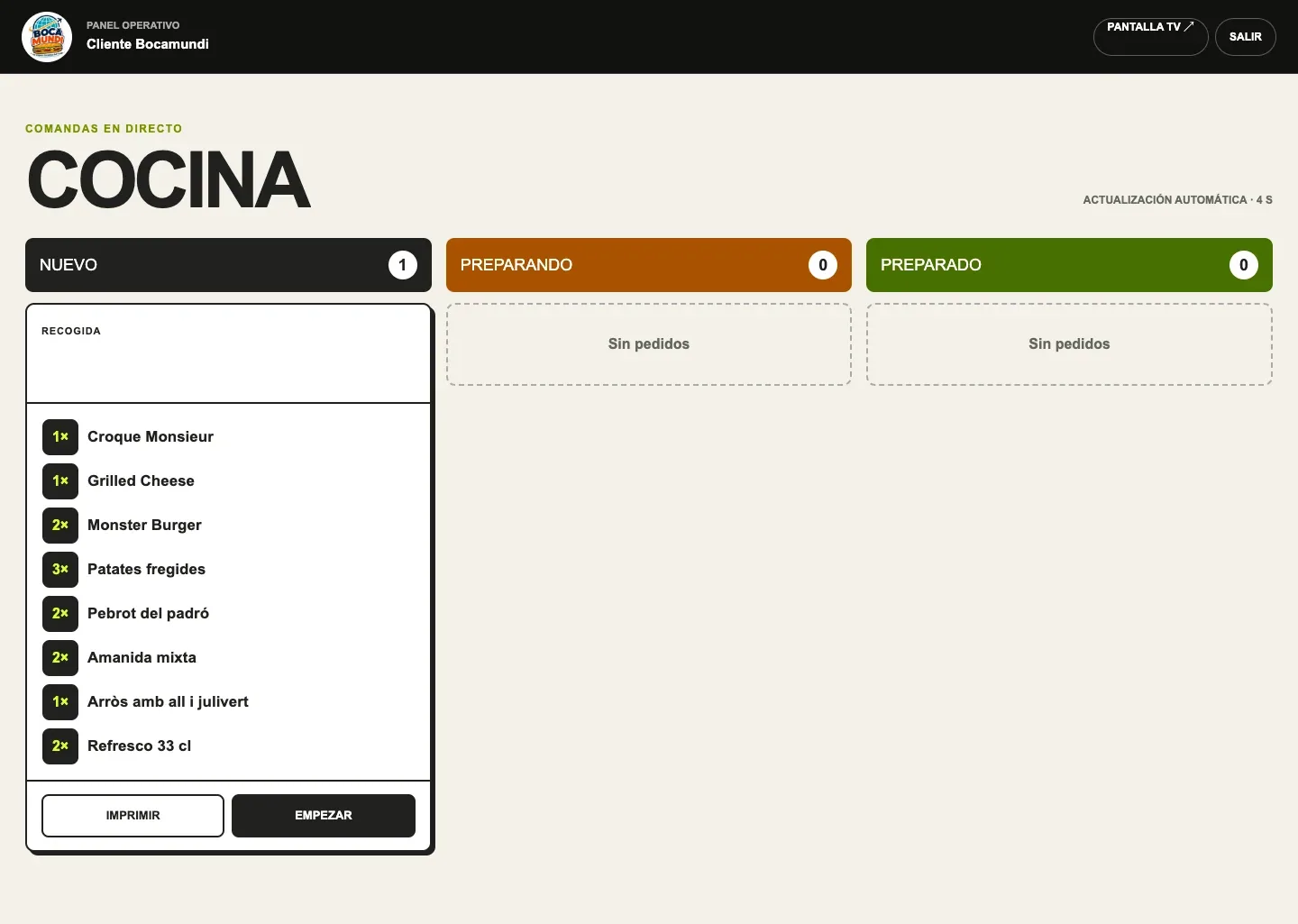Screen dimensions: 1298x924
Task: Click the Bocamundi logo icon
Action: click(47, 37)
